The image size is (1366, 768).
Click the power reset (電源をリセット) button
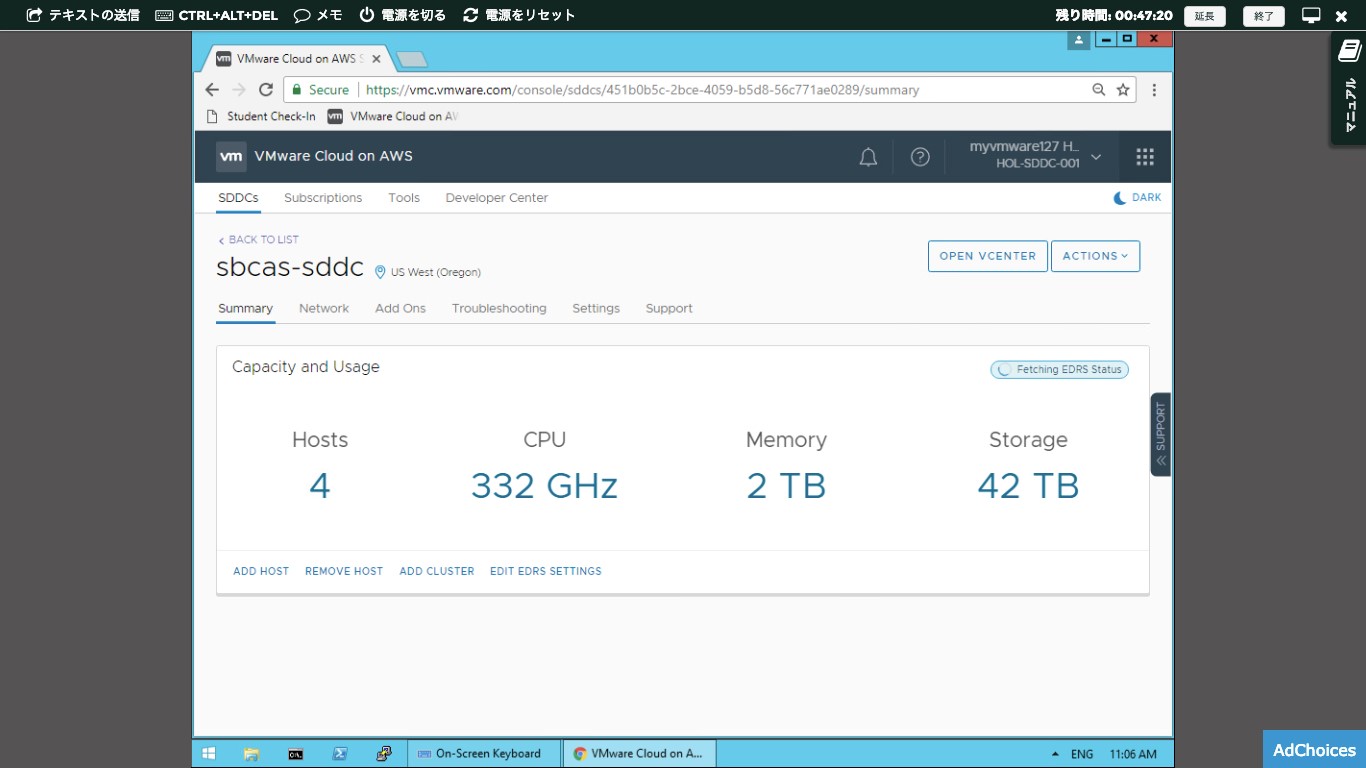point(520,15)
